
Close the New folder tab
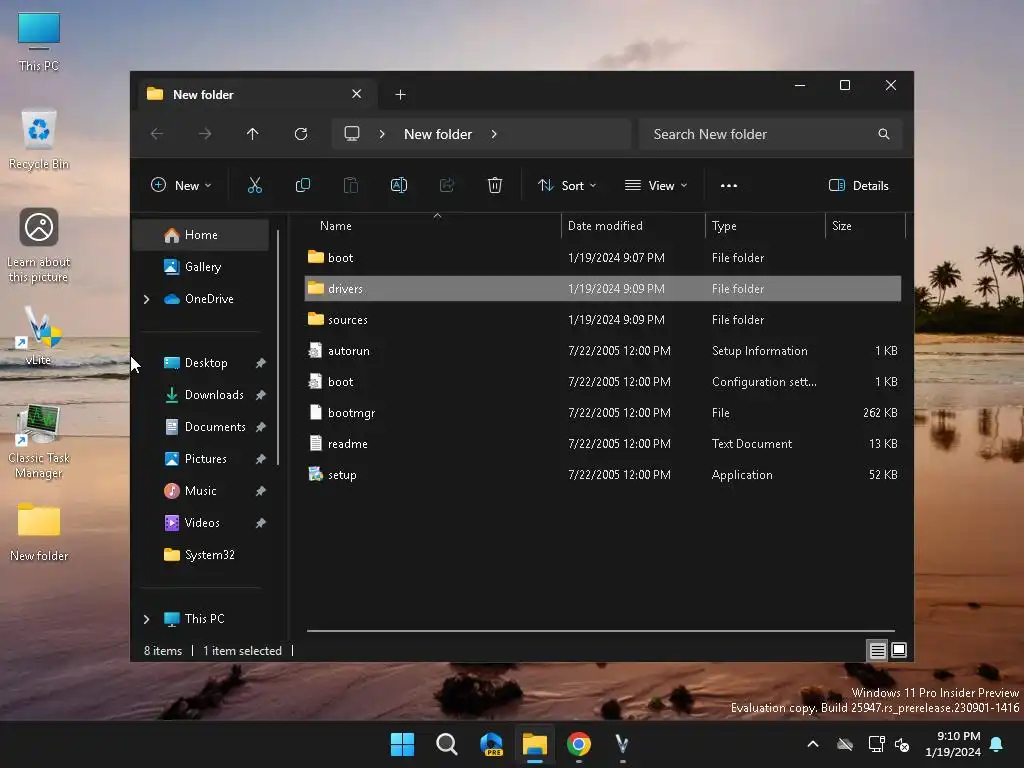coord(357,94)
